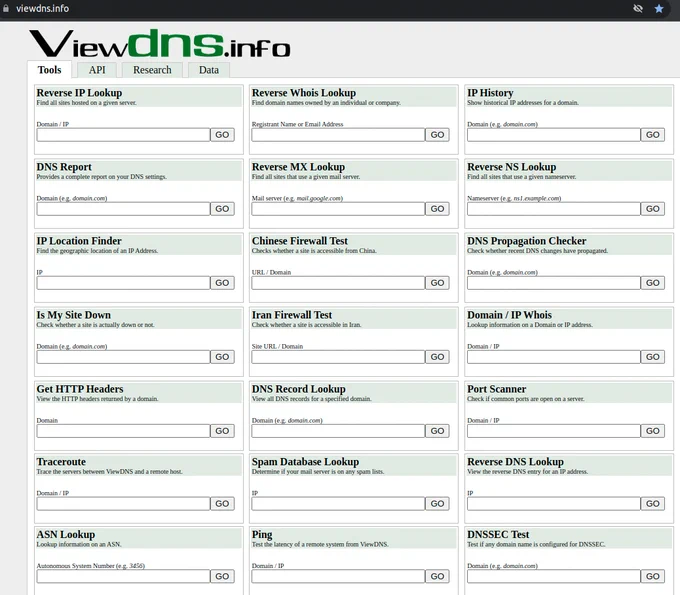Focus the Reverse NS nameserver field
The height and width of the screenshot is (595, 680).
[x=554, y=209]
